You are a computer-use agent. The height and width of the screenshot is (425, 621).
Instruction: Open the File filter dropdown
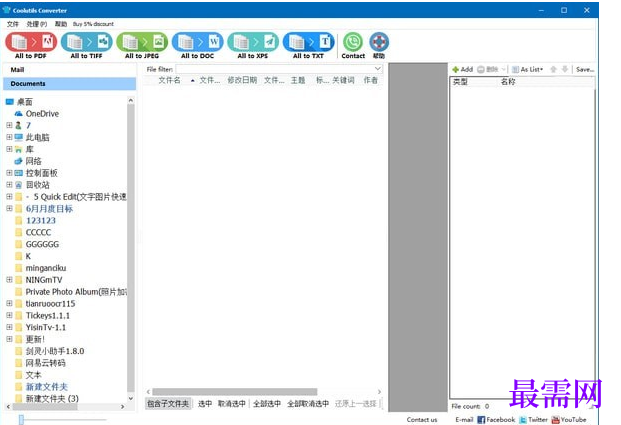(x=377, y=69)
